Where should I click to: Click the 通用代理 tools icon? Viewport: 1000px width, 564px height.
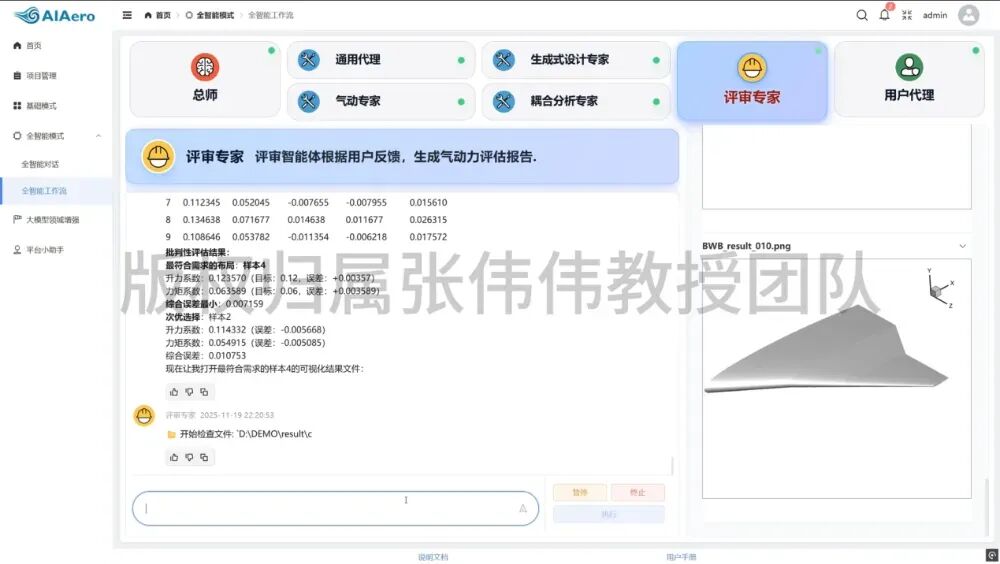point(309,60)
